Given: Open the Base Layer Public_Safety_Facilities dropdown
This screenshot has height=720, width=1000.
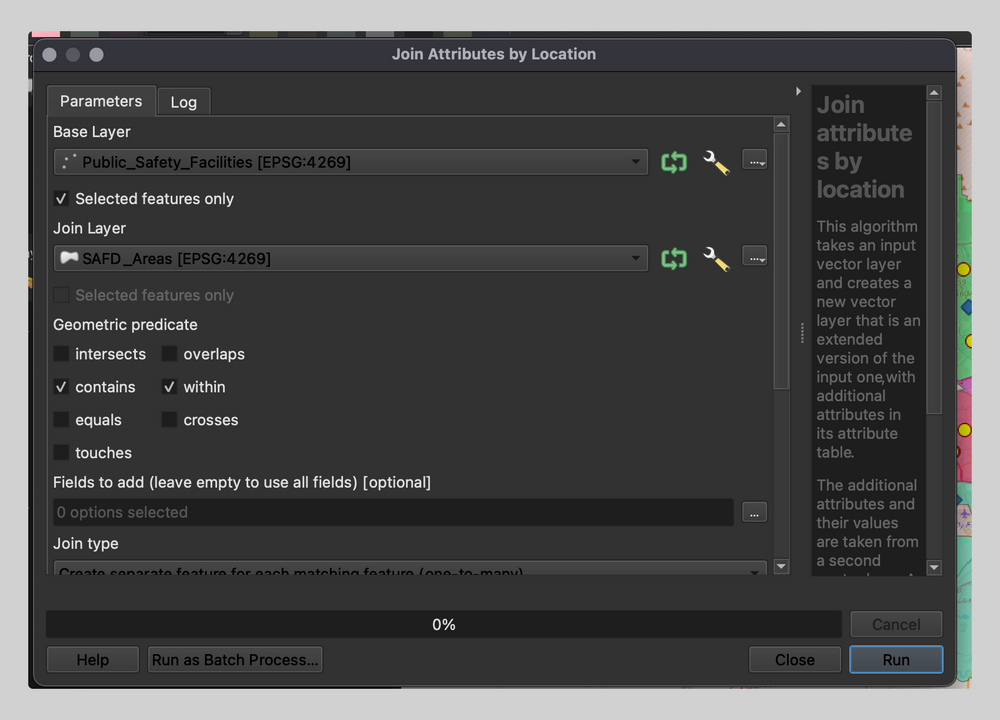Looking at the screenshot, I should click(x=350, y=162).
